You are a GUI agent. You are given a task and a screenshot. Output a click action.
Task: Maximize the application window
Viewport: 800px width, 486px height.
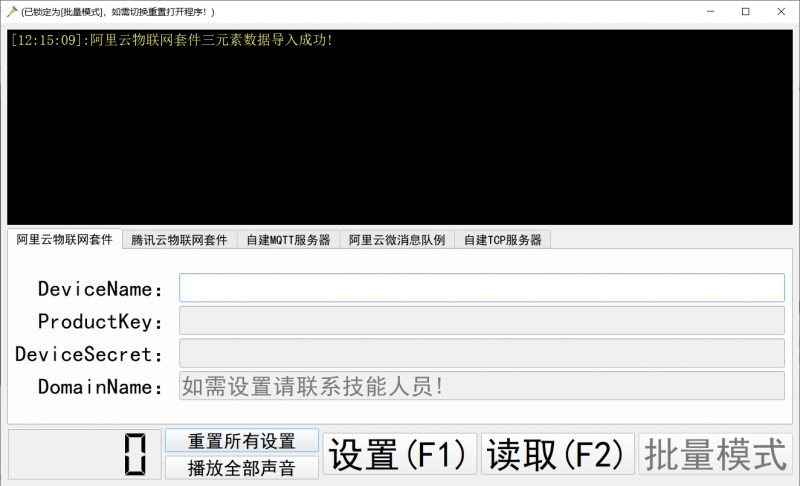point(745,11)
